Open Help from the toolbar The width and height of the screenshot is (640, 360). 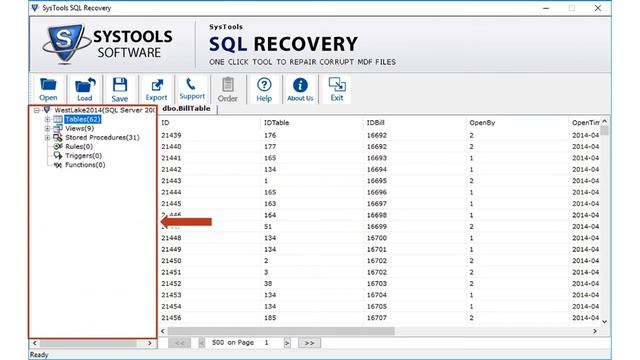tap(264, 89)
